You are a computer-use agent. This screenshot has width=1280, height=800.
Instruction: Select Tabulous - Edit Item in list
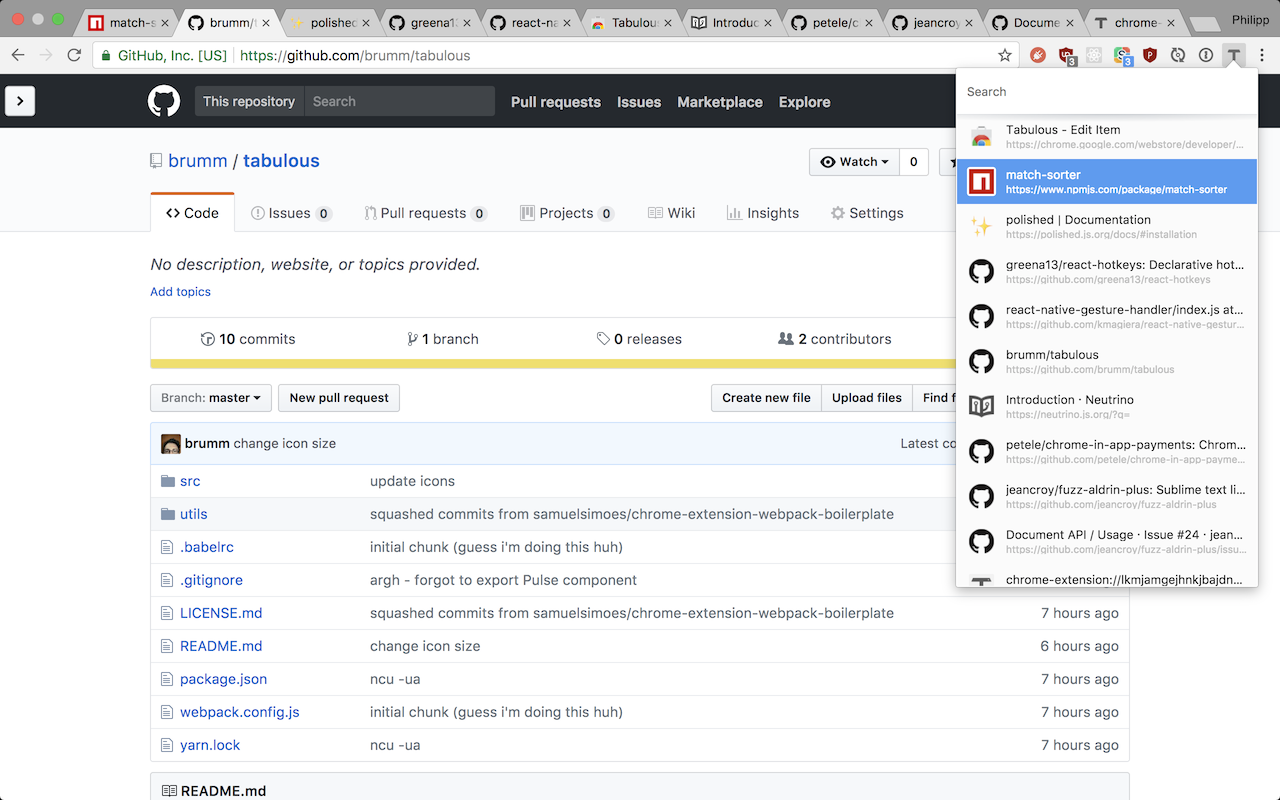1107,137
